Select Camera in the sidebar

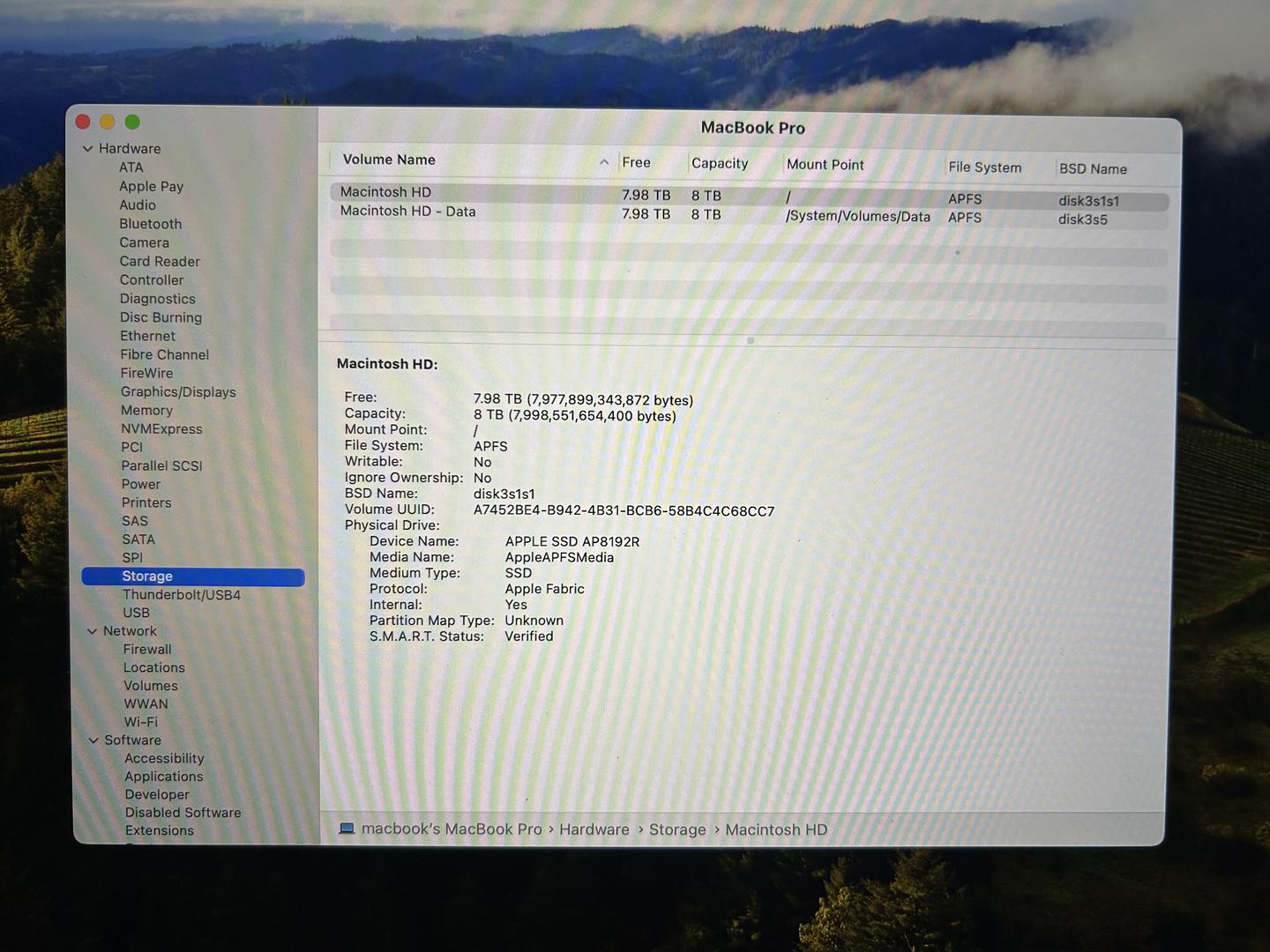[x=145, y=242]
